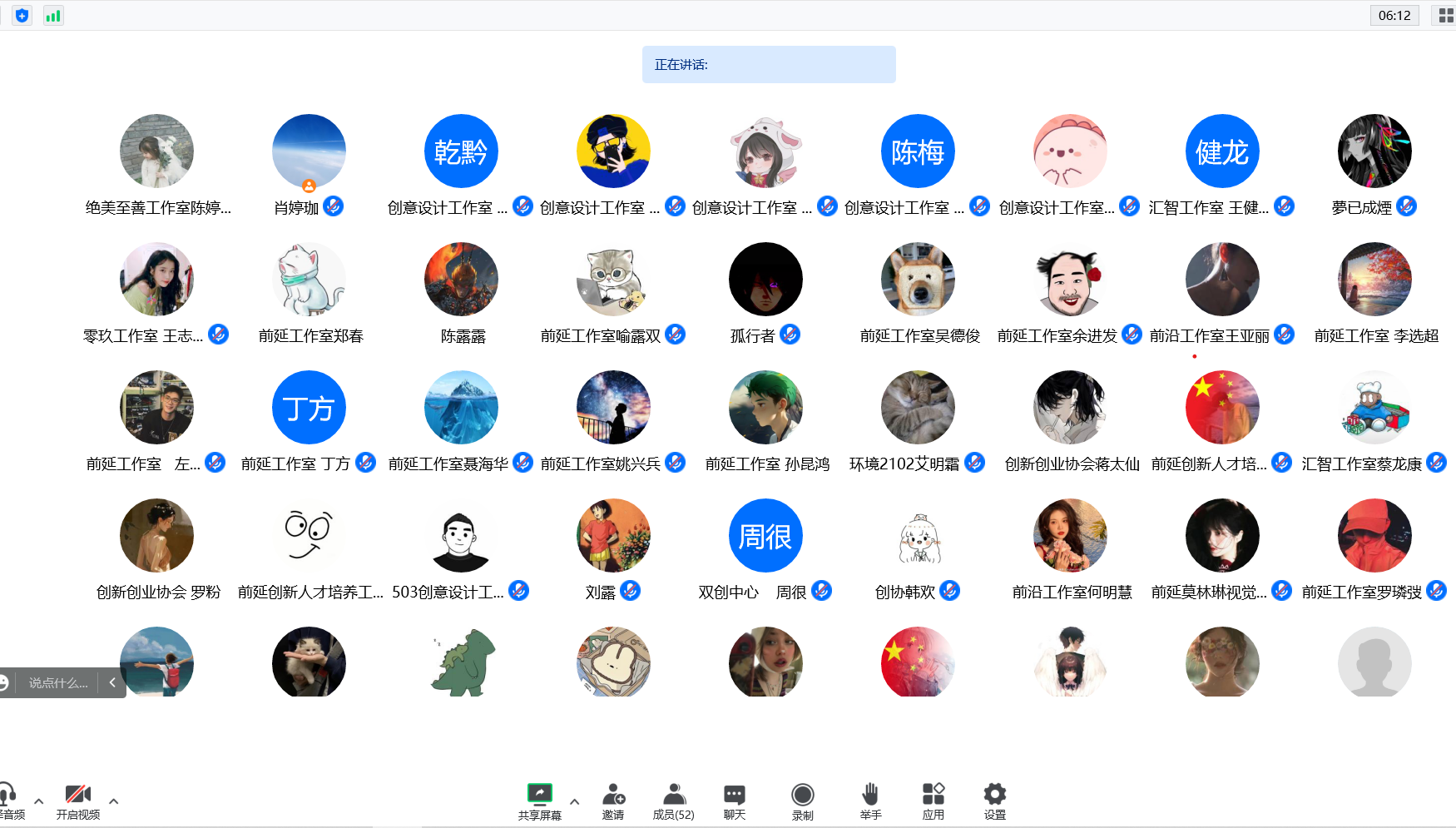Raise hand using 举手
Viewport: 1456px width, 828px height.
click(x=870, y=794)
